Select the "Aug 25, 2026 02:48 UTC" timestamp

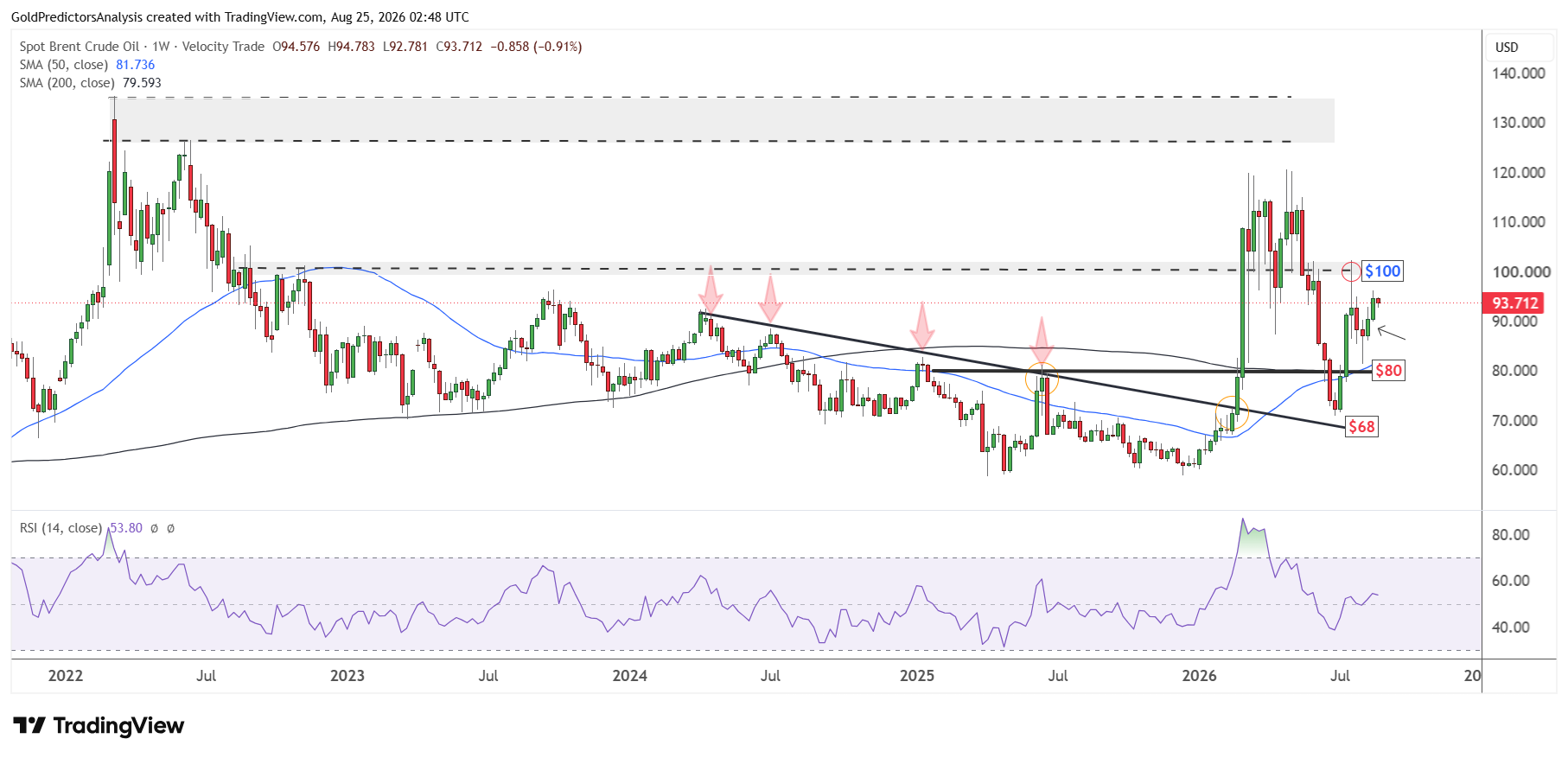coord(400,17)
